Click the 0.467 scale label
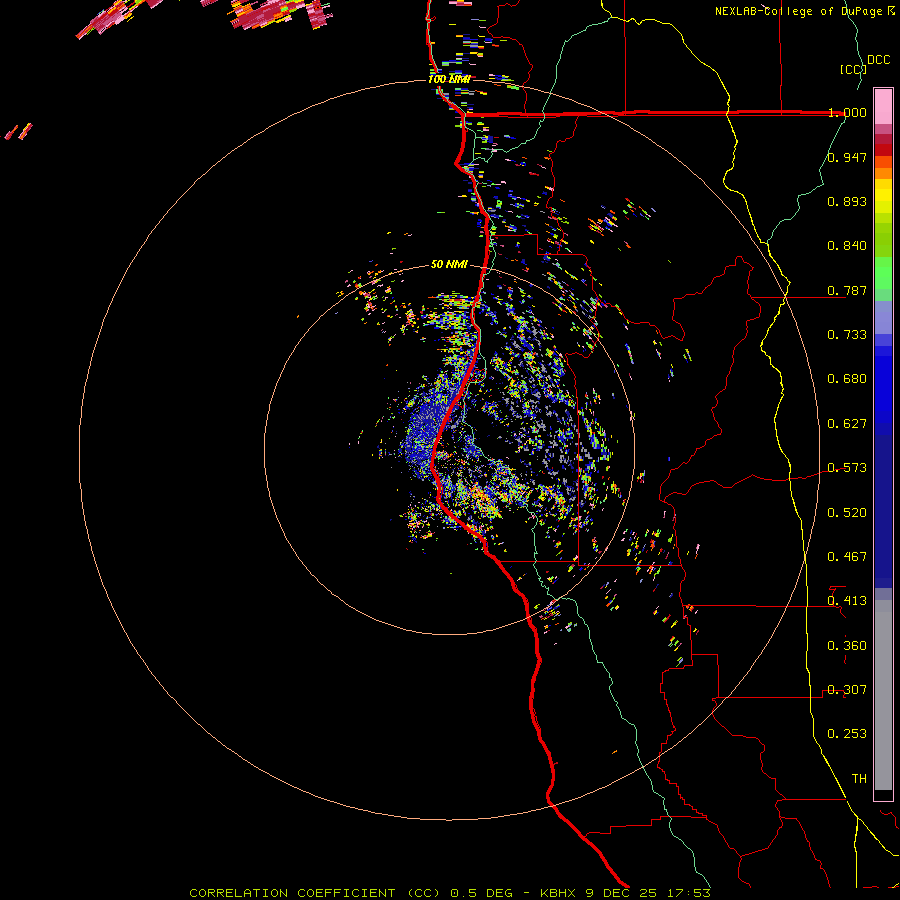The image size is (900, 900). click(847, 557)
